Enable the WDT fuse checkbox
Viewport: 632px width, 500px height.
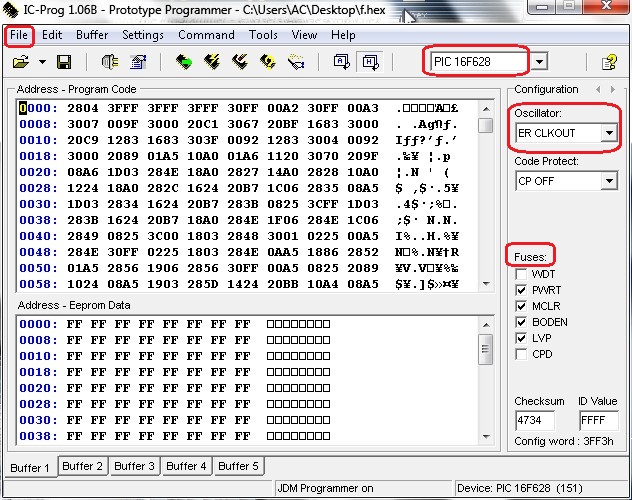click(522, 273)
